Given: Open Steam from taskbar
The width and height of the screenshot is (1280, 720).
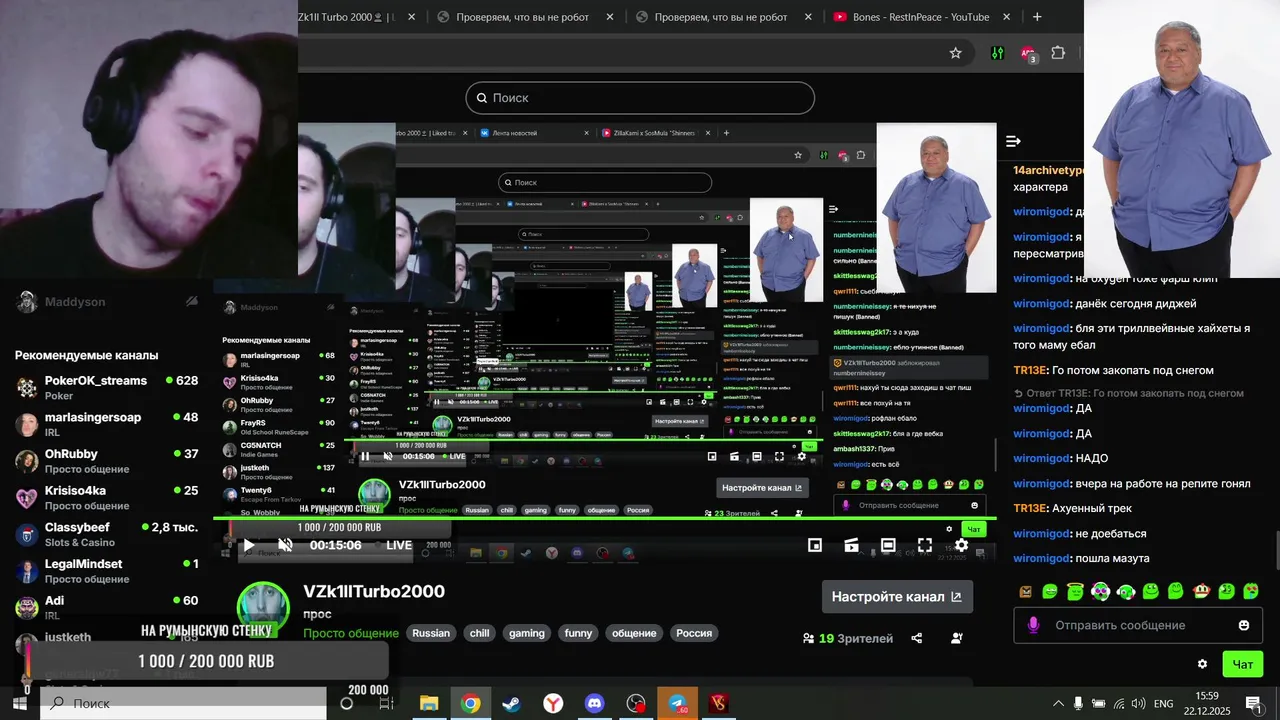Looking at the screenshot, I should (511, 703).
